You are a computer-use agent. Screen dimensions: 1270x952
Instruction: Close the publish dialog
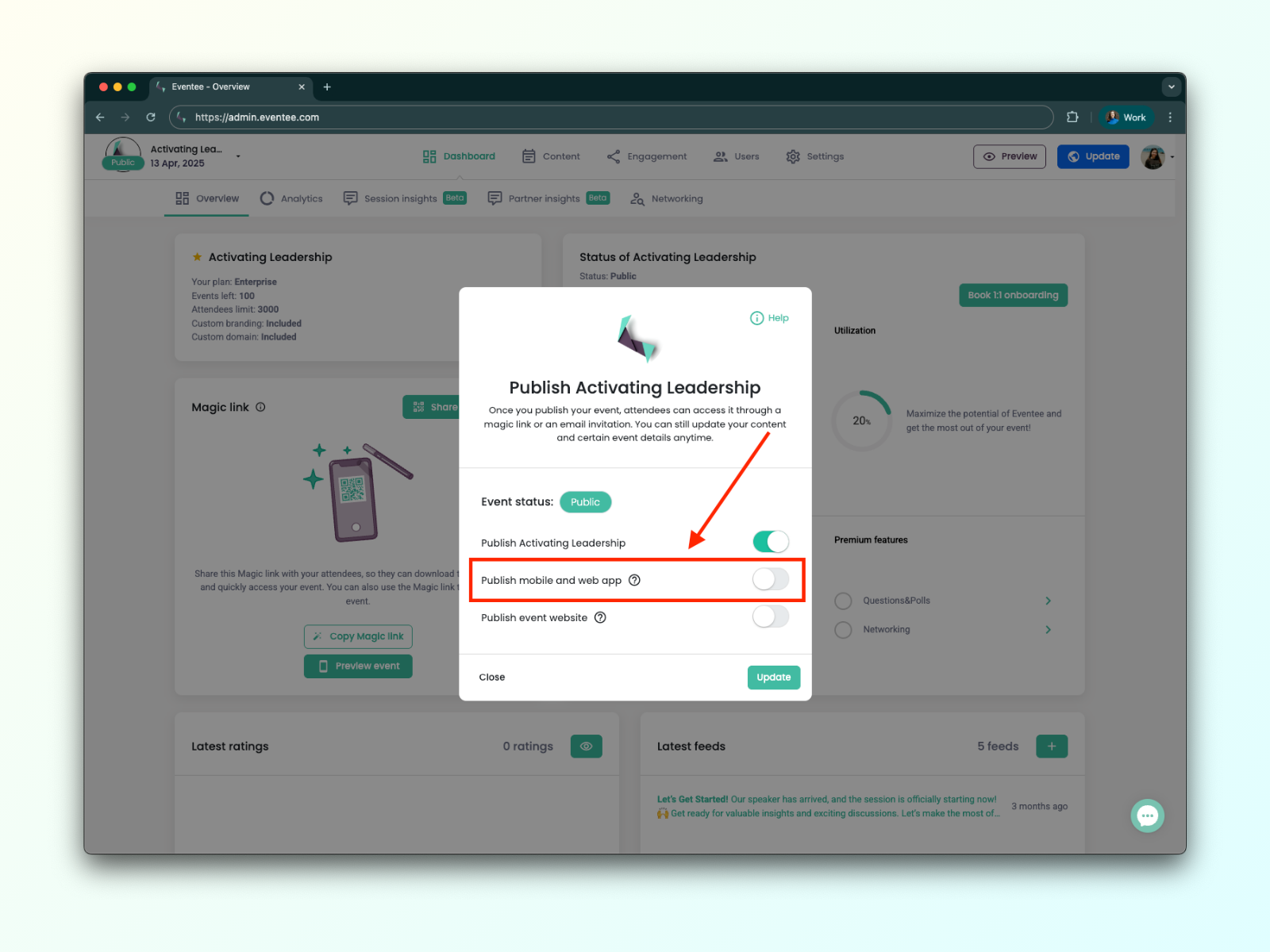(492, 678)
